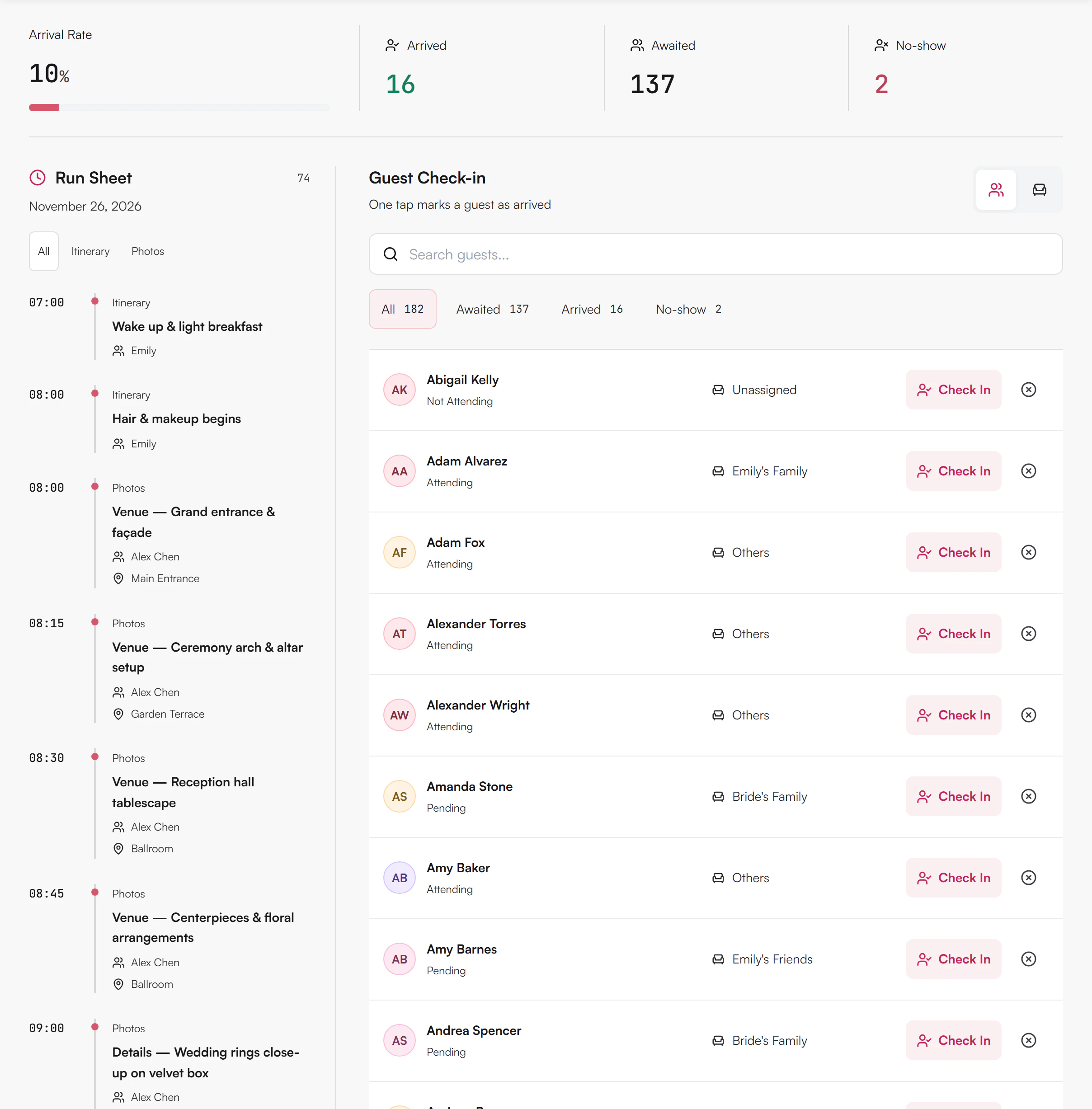
Task: Mark Amy Baker as no-show
Action: click(1028, 879)
